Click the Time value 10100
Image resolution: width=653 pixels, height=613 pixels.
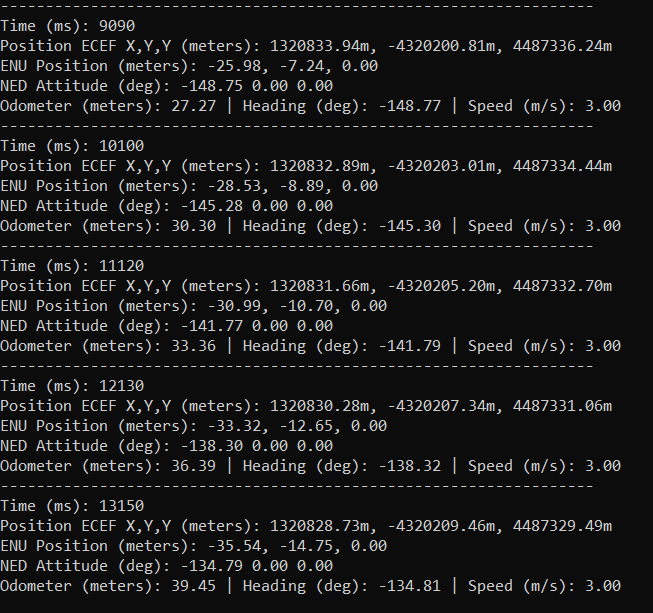click(122, 146)
